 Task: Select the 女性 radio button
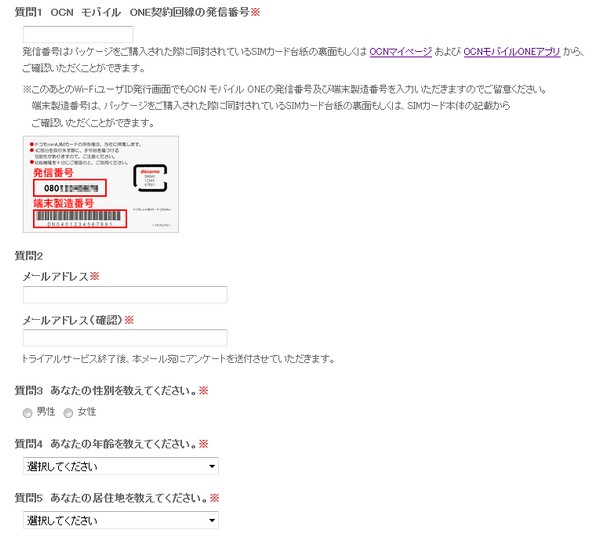68,413
